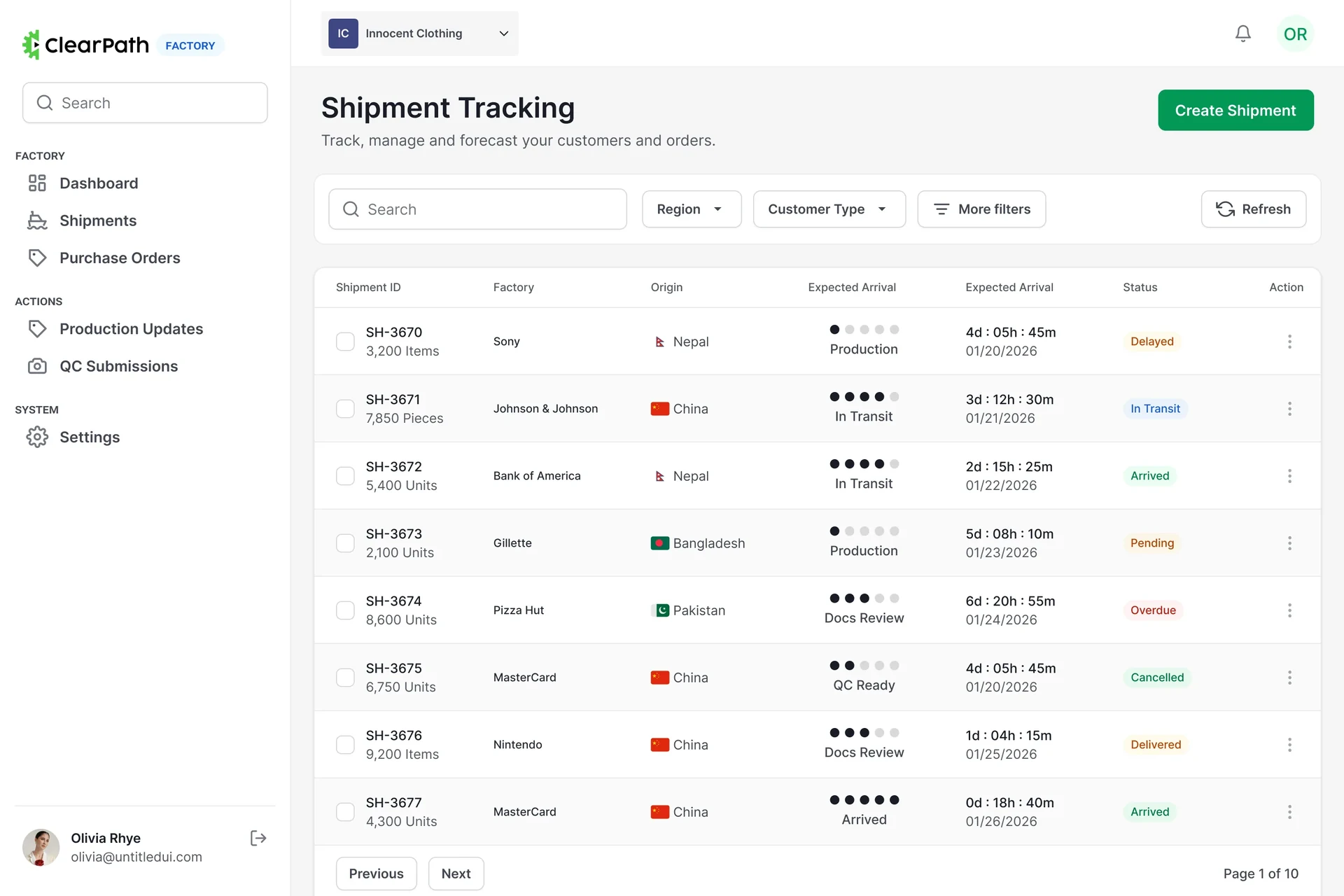Viewport: 1344px width, 896px height.
Task: Click the IC company badge icon
Action: click(x=343, y=34)
